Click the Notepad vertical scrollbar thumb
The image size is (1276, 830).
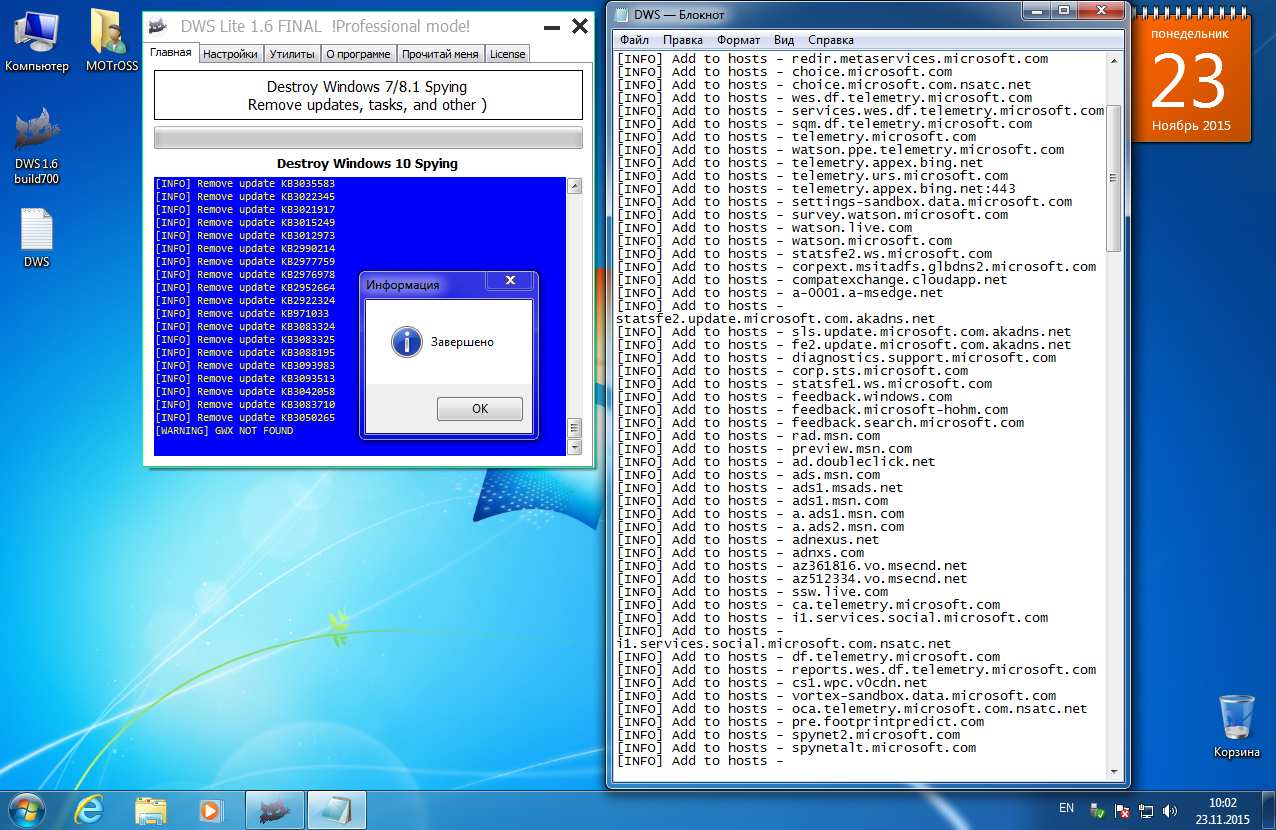point(1113,178)
